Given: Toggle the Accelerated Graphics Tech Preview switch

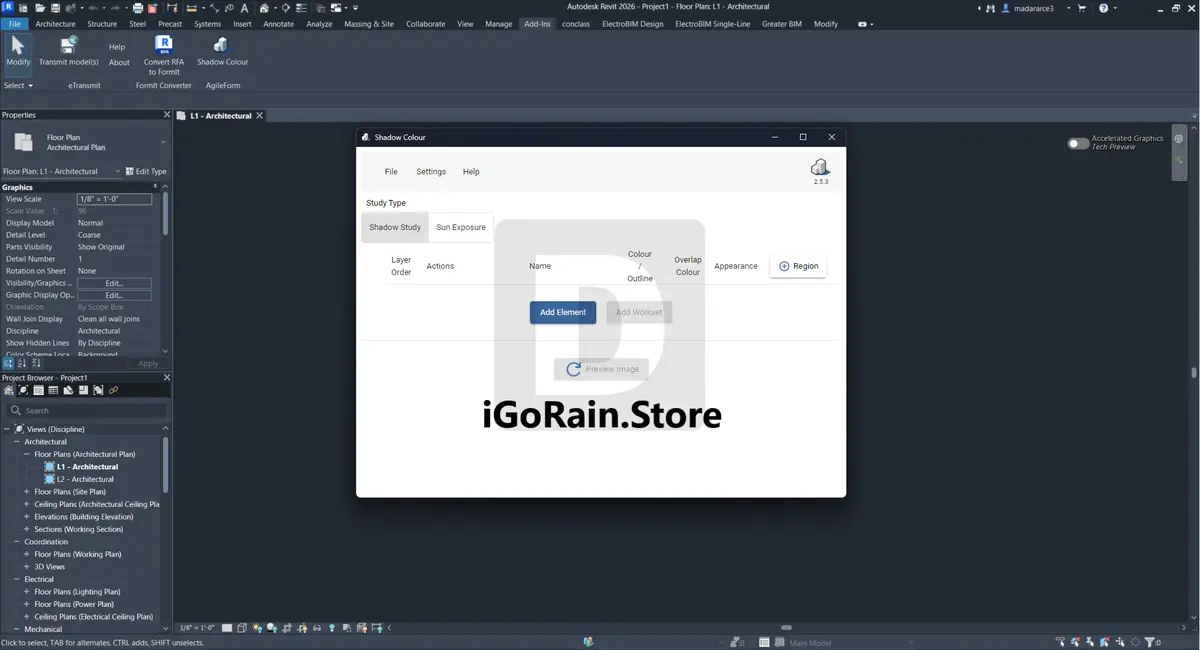Looking at the screenshot, I should coord(1078,143).
